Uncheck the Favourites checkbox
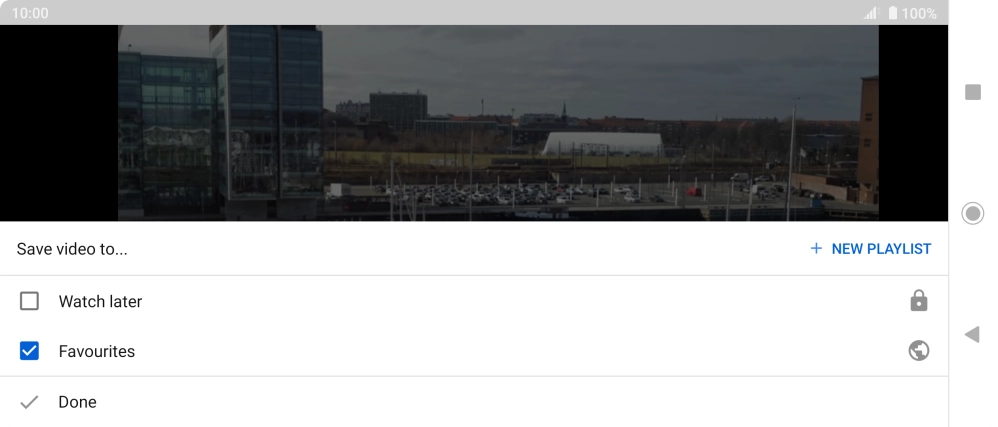 click(29, 351)
